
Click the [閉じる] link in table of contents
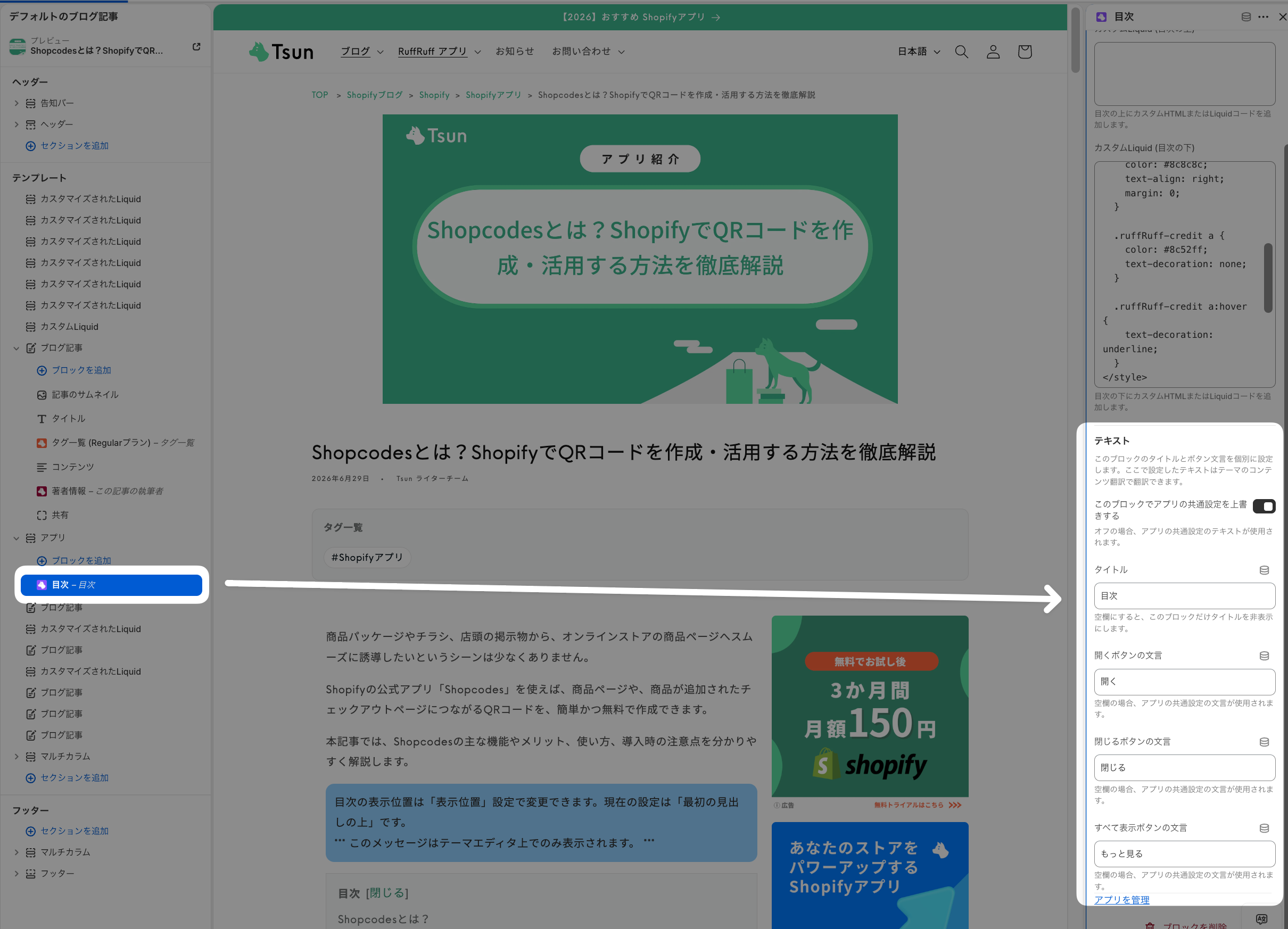coord(387,893)
